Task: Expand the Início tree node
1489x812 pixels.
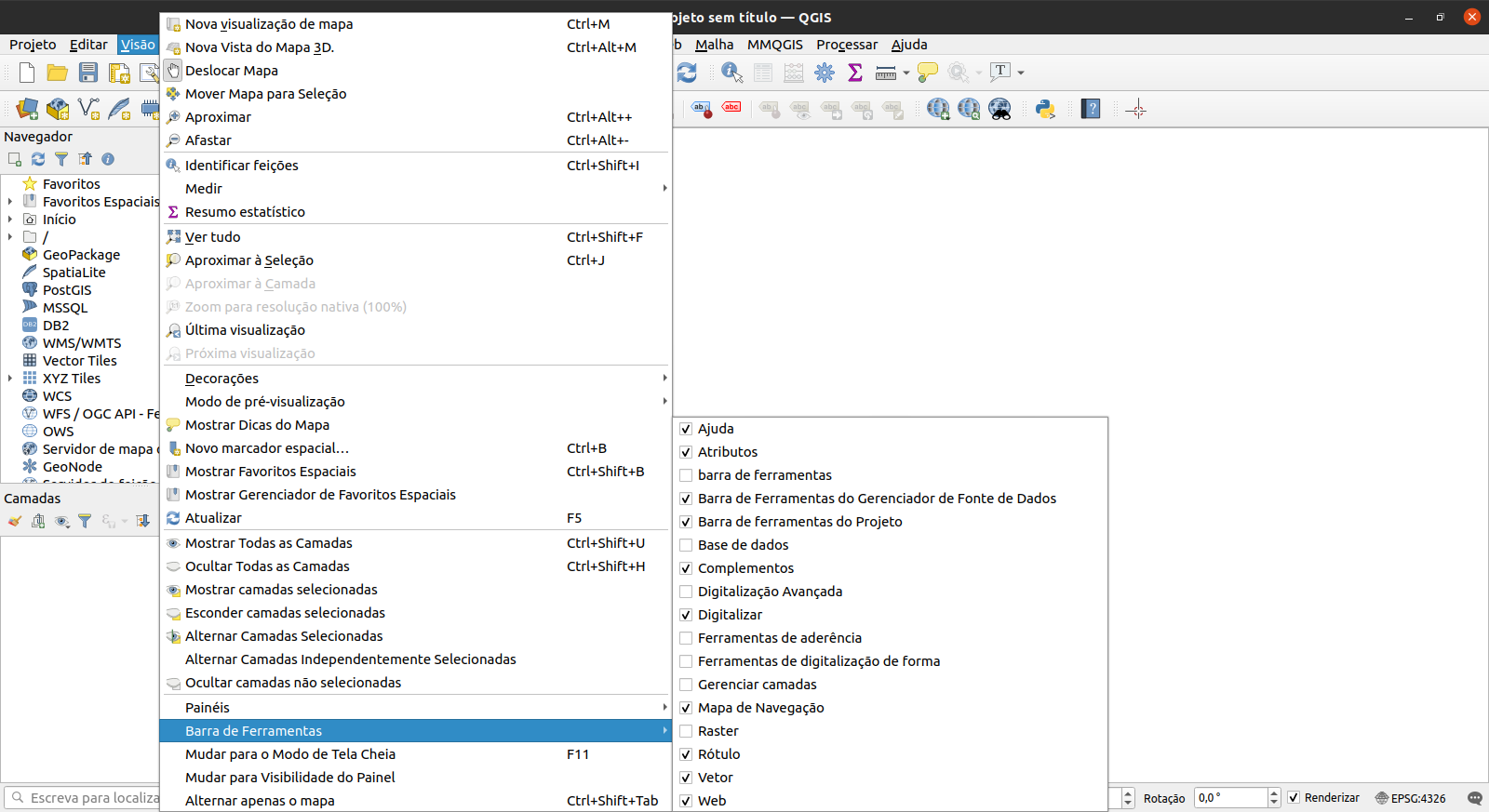Action: [10, 220]
